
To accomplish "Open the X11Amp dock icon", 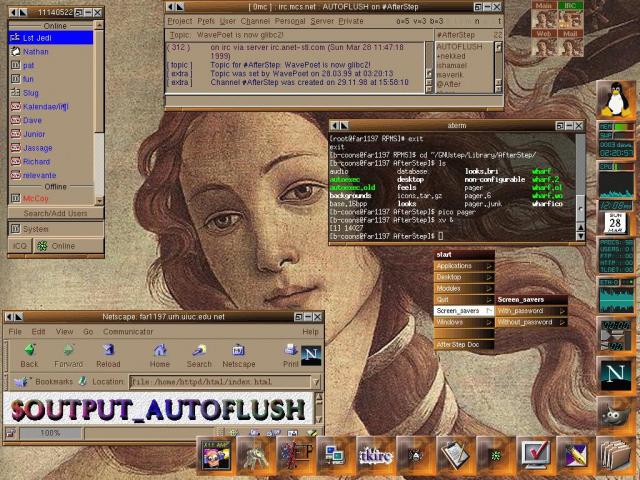I will (216, 455).
